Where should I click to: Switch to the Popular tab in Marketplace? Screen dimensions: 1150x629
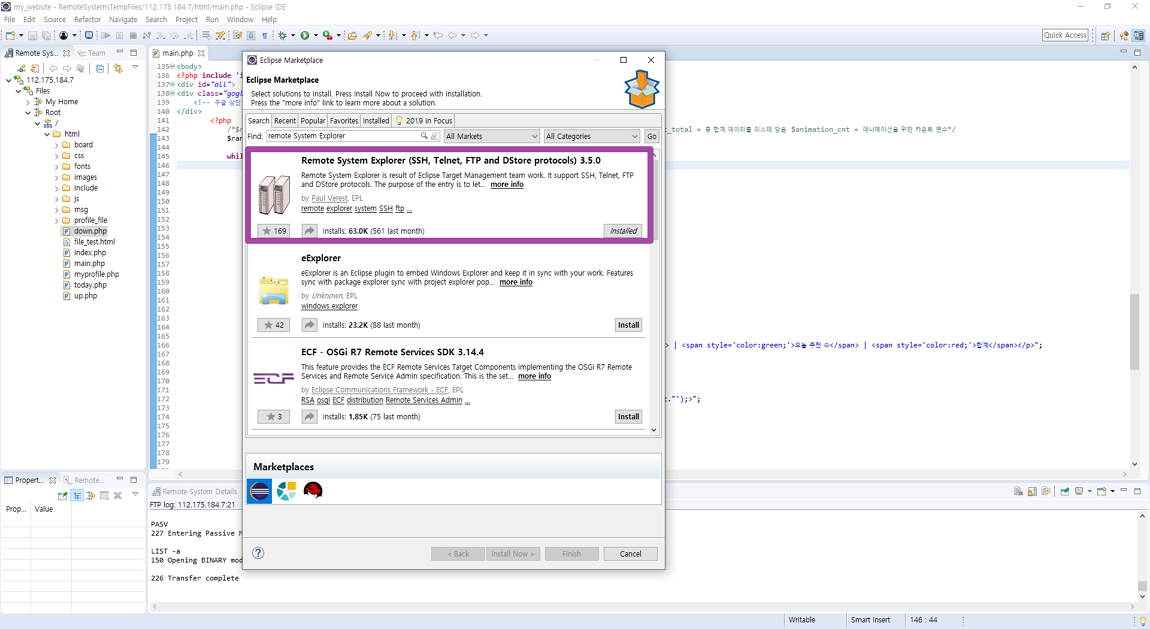pyautogui.click(x=312, y=121)
